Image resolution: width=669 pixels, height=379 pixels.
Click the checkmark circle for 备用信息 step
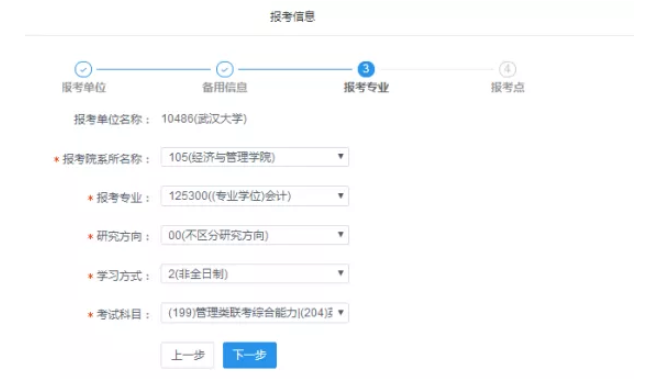(x=224, y=69)
